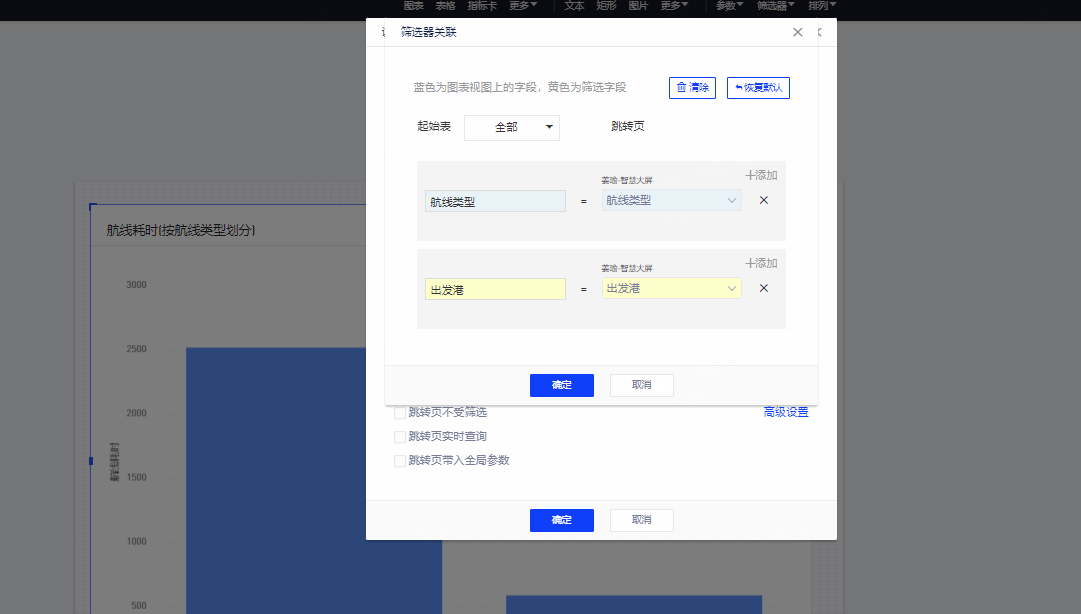This screenshot has width=1081, height=614.
Task: Enable 跳转页不受筛选 checkbox
Action: [400, 413]
